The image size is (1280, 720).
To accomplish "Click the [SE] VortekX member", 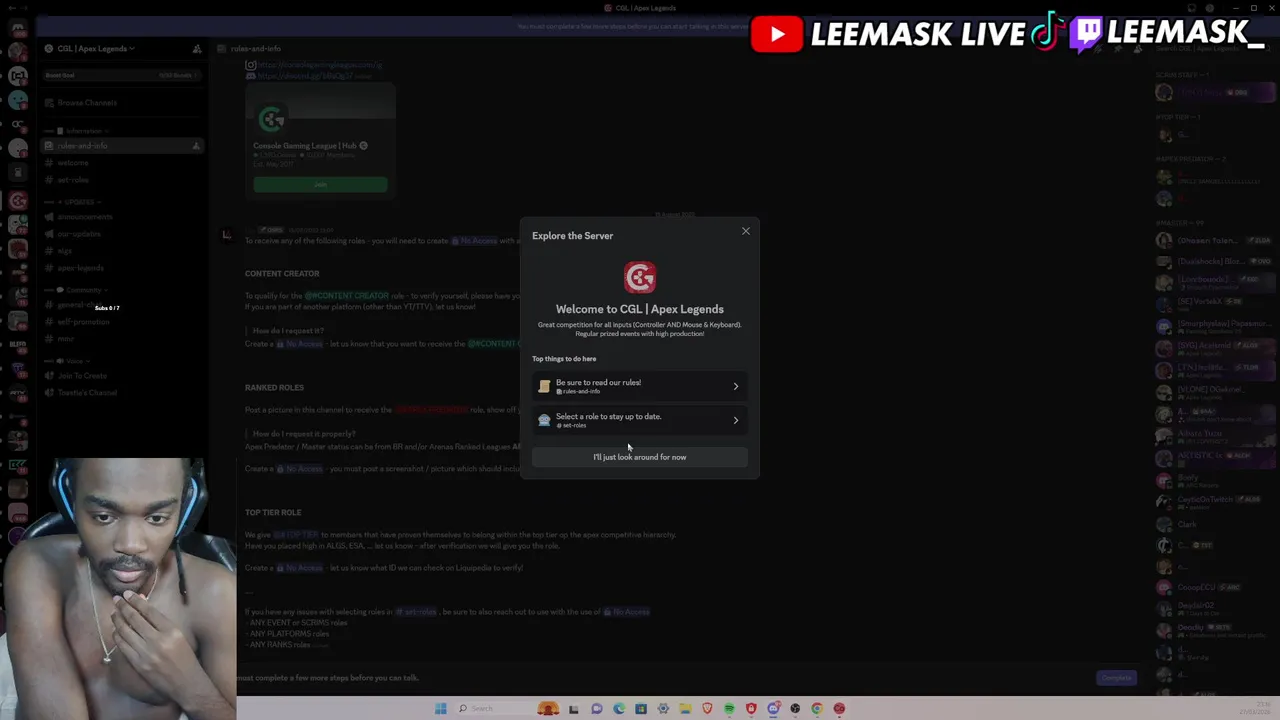I will tap(1214, 302).
